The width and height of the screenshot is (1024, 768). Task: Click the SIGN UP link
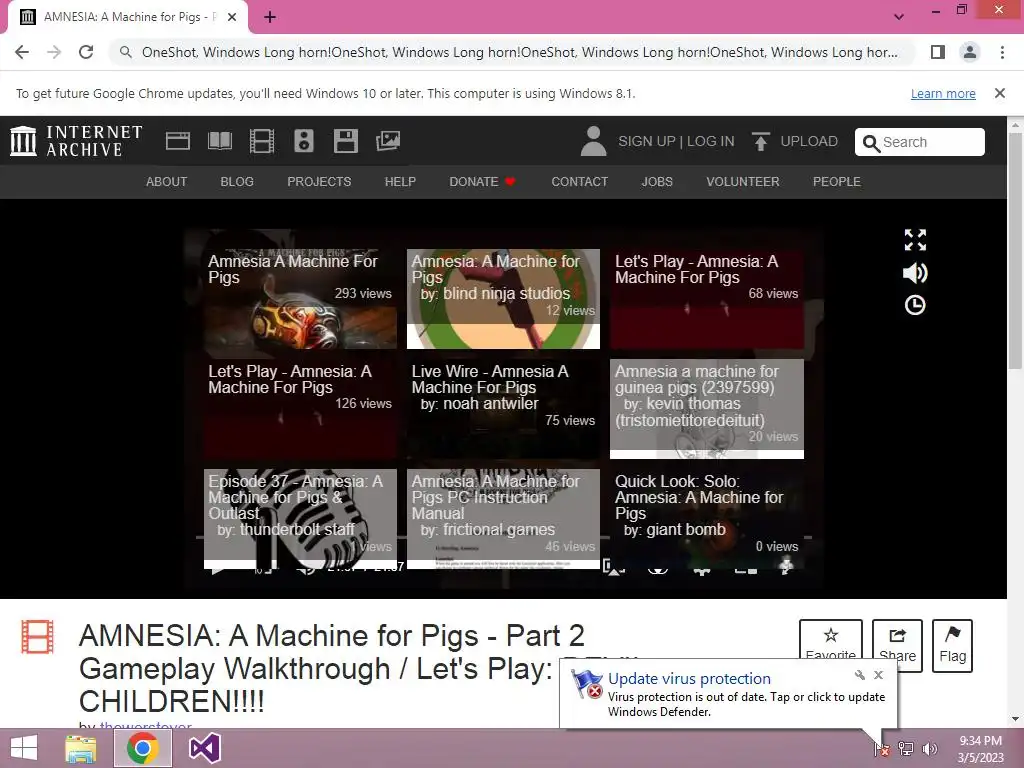[x=647, y=141]
